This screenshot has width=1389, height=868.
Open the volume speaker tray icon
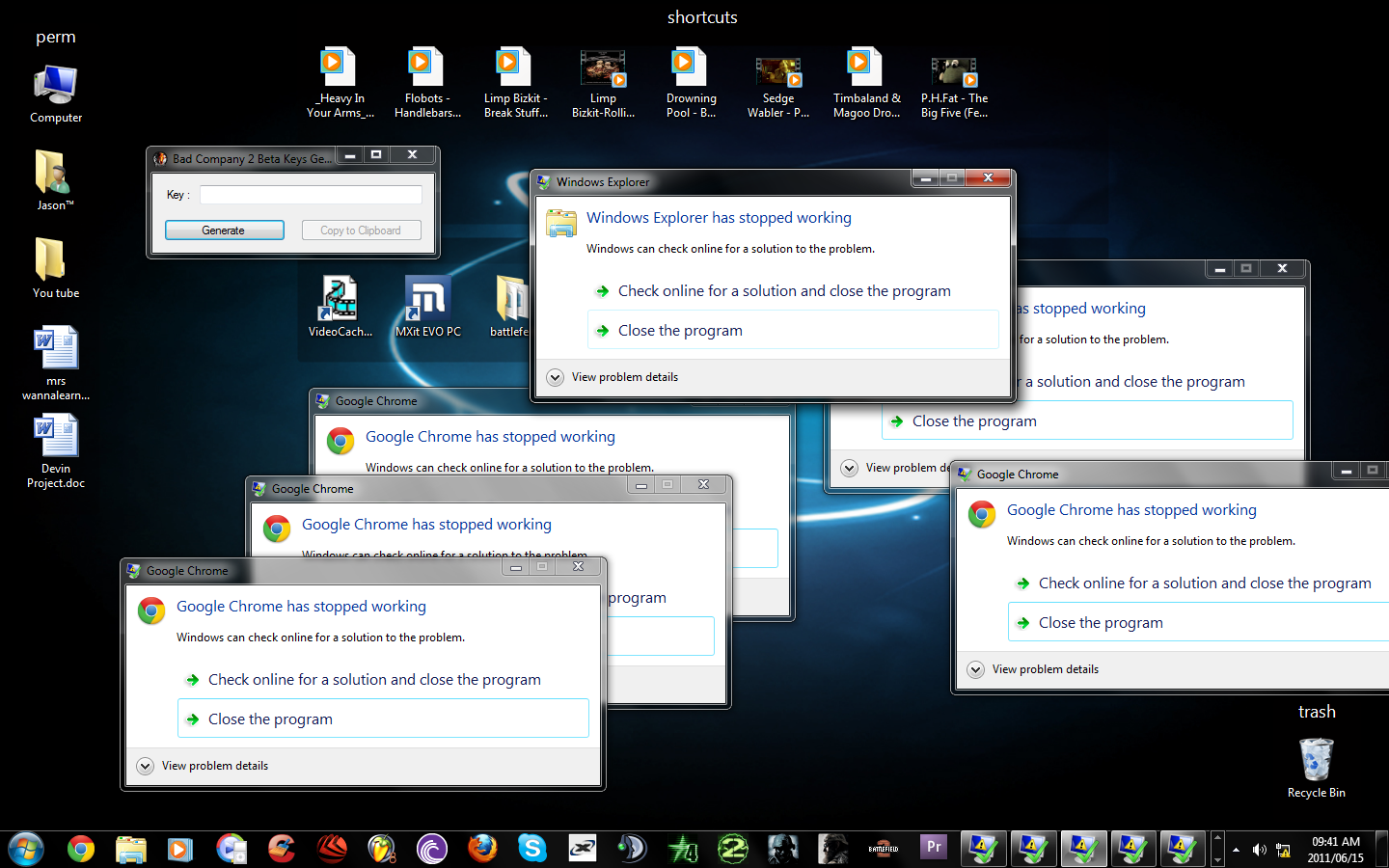(1259, 850)
